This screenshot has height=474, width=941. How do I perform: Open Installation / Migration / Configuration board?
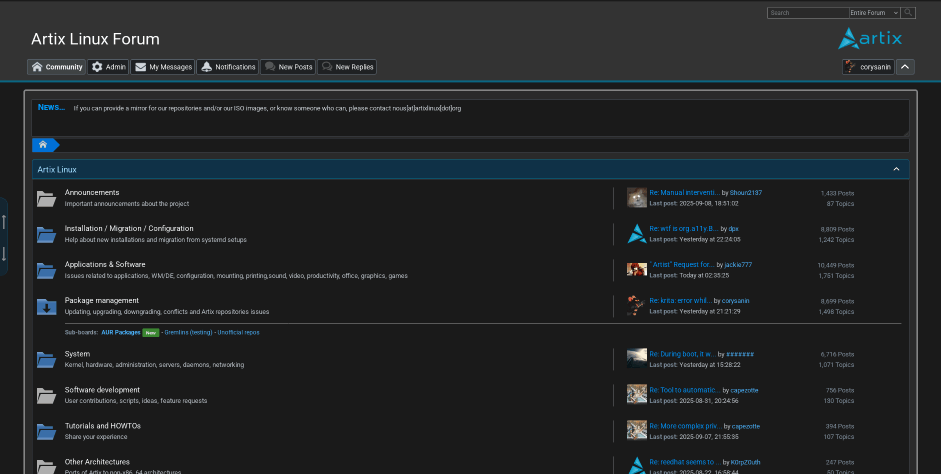129,229
